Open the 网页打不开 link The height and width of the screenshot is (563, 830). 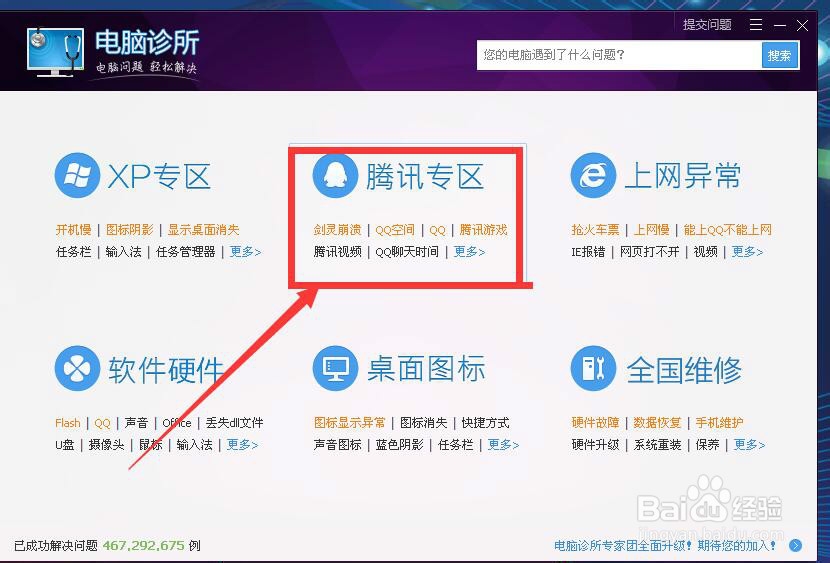tap(649, 251)
